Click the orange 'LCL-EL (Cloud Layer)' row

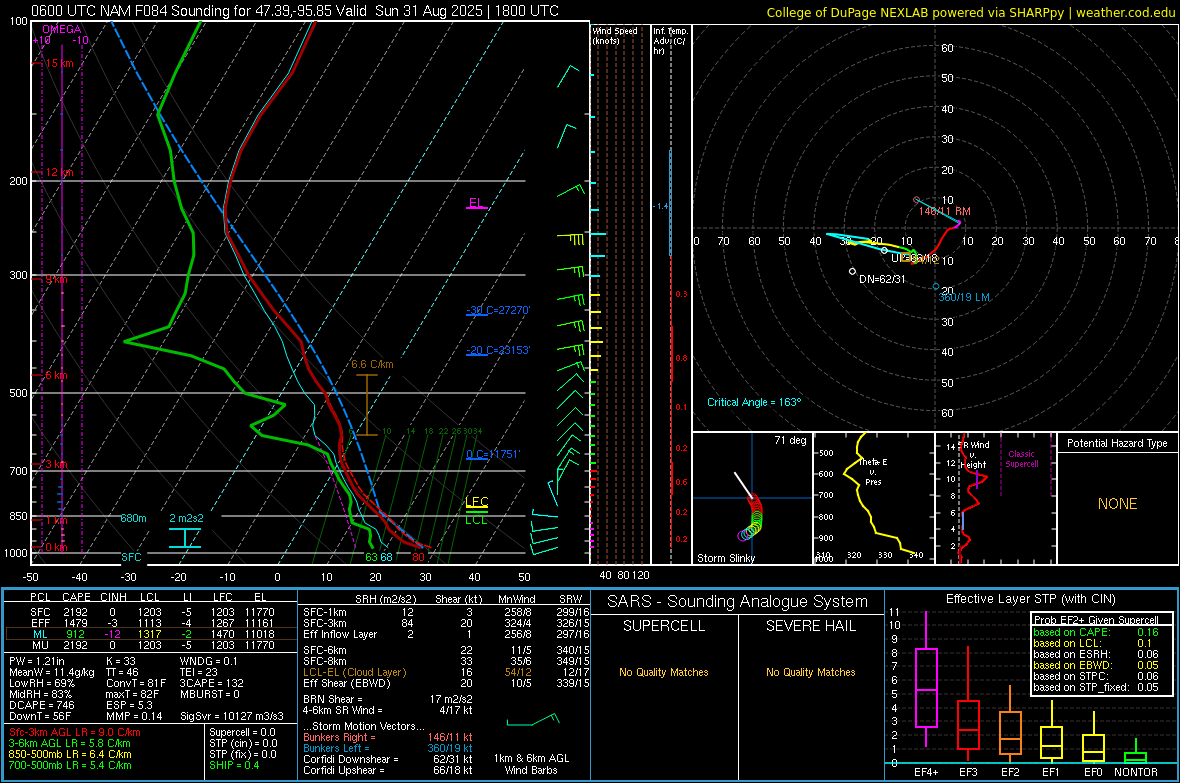446,672
